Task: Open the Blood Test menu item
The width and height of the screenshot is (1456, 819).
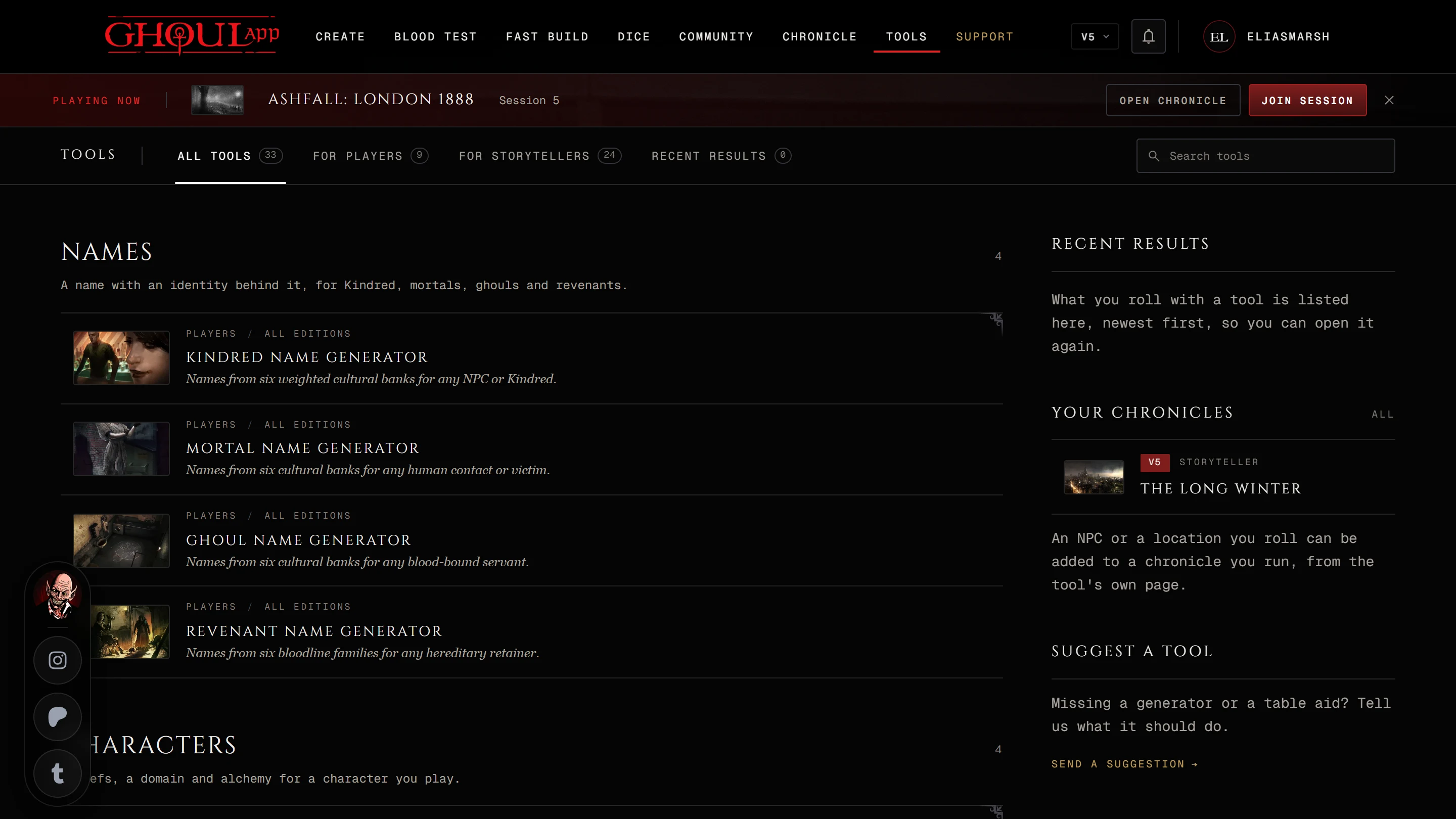Action: [435, 37]
